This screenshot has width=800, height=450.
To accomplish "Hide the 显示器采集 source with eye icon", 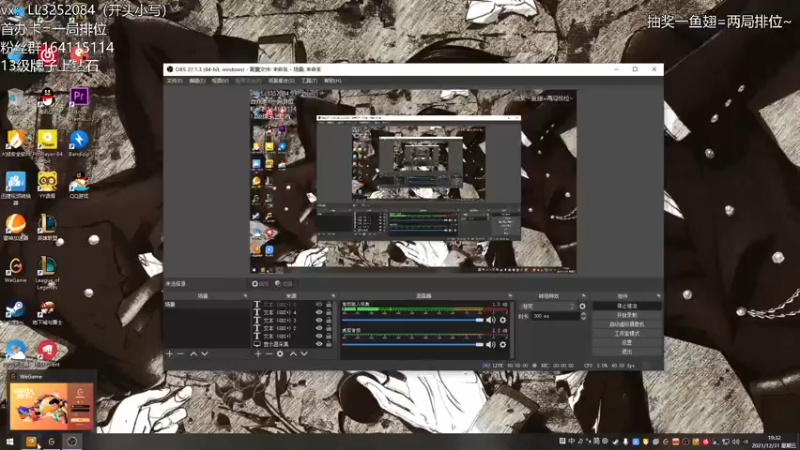I will 319,344.
